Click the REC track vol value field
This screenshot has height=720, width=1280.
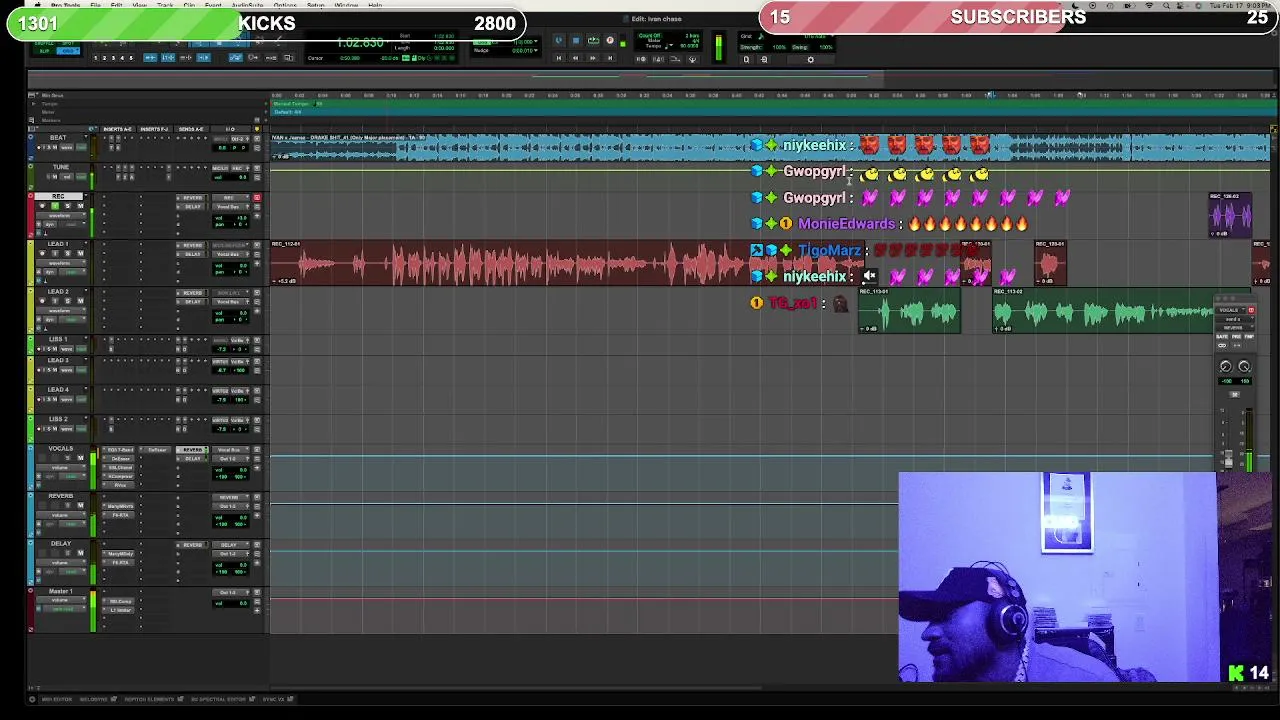click(231, 218)
